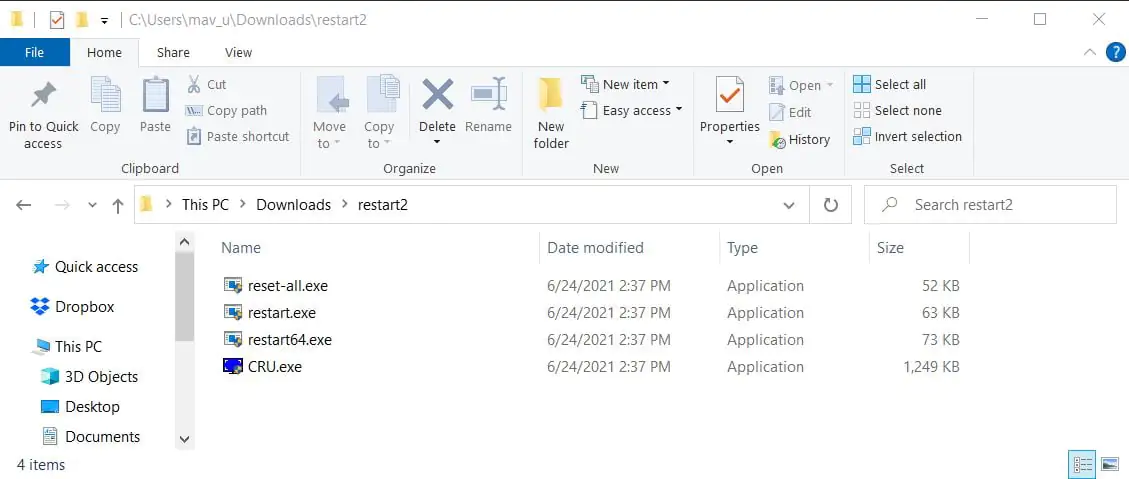
Task: Click the Rename icon in Organize group
Action: 488,96
